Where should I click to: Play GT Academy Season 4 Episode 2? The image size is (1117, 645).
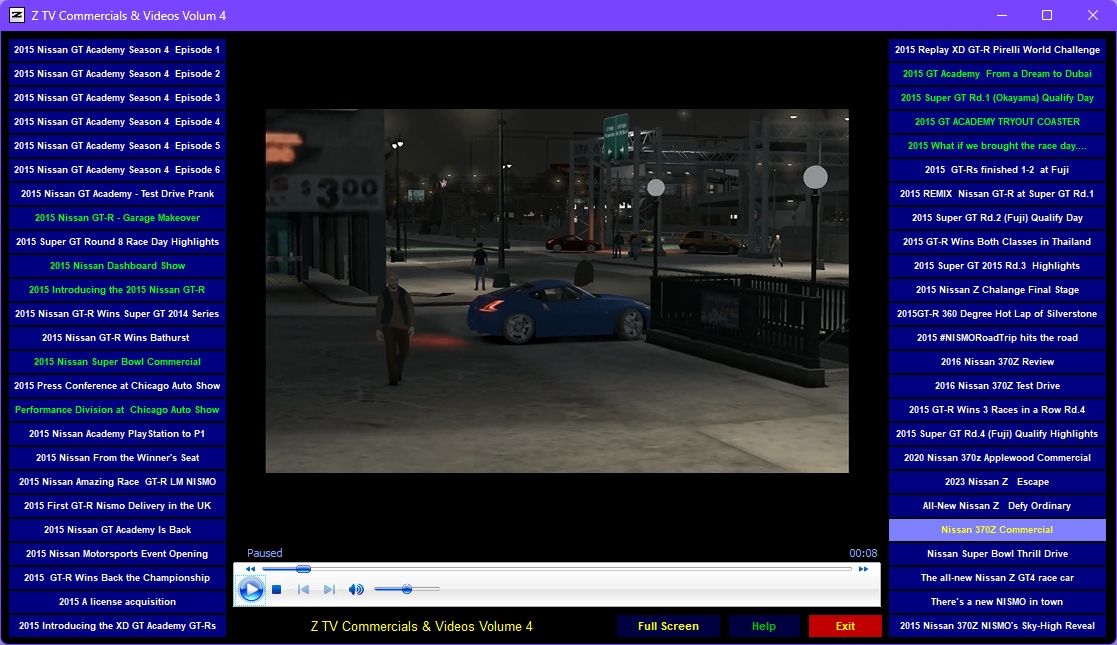118,74
